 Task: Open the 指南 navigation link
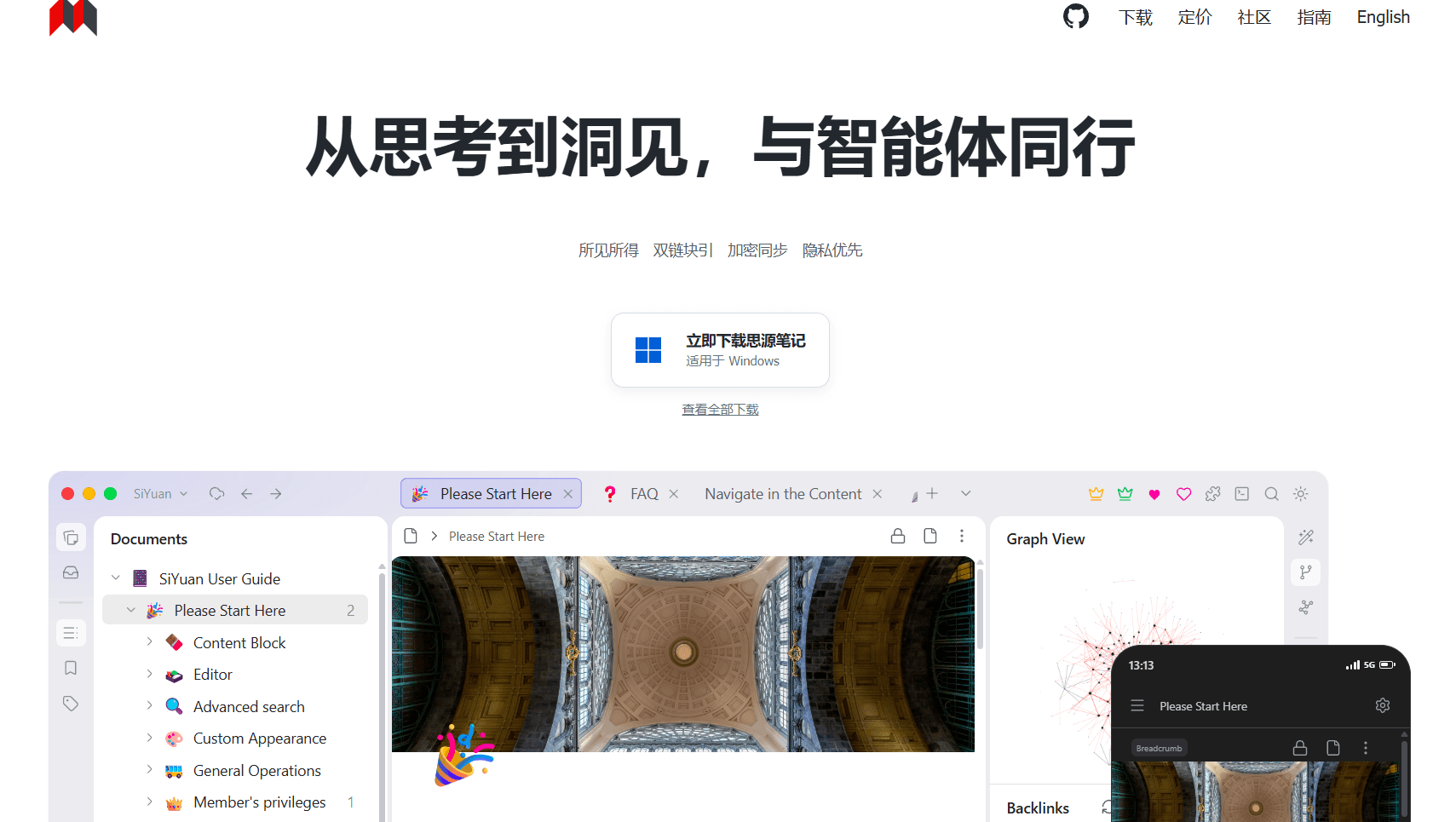(1315, 17)
